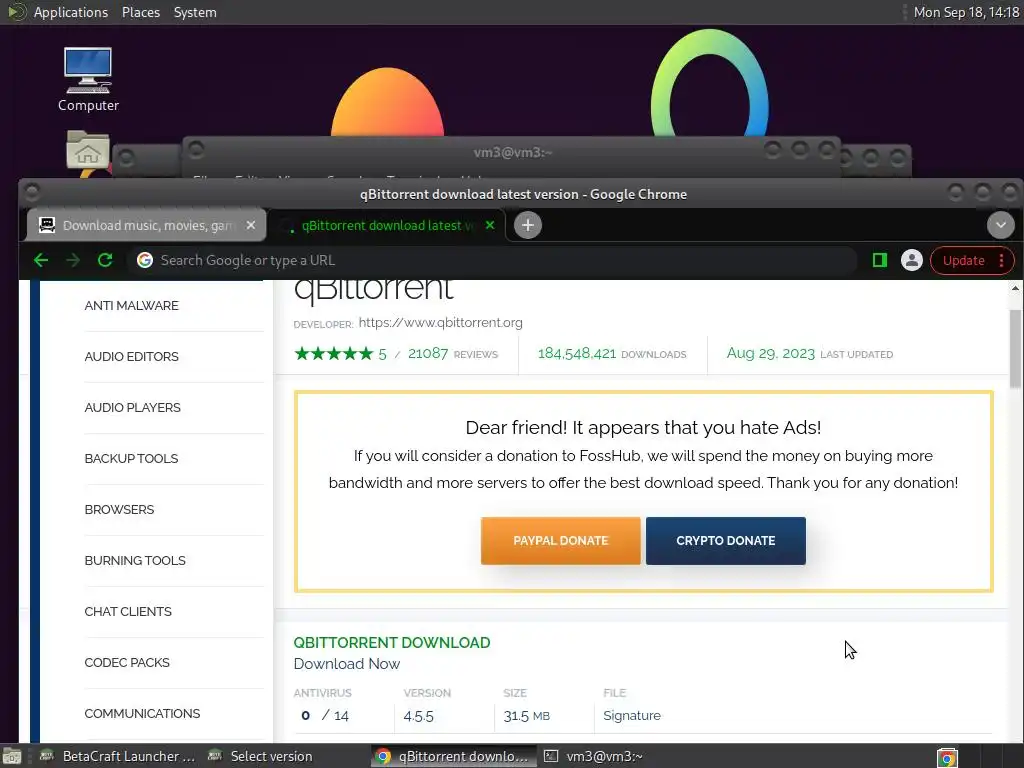
Task: Switch to 'Download music, movies, games' tab
Action: pyautogui.click(x=147, y=225)
